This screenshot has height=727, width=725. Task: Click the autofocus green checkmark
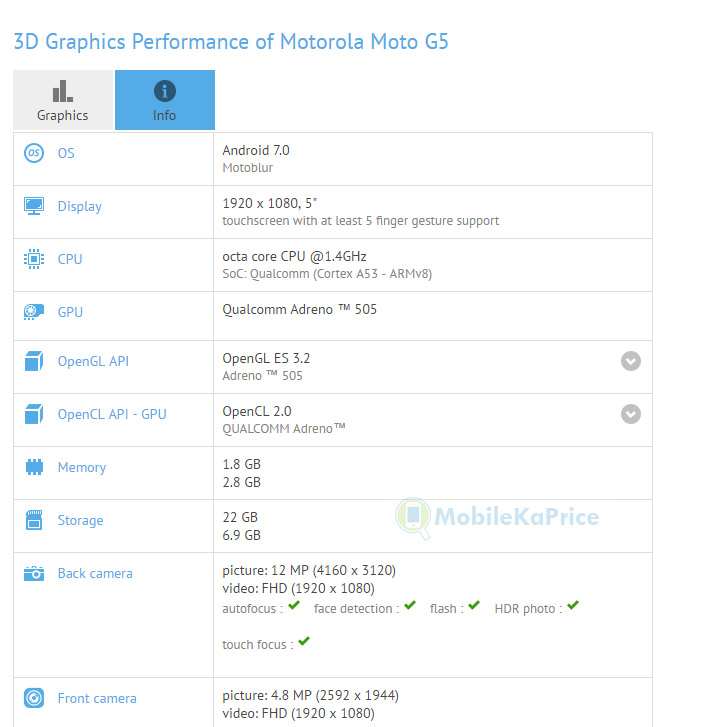click(x=294, y=605)
